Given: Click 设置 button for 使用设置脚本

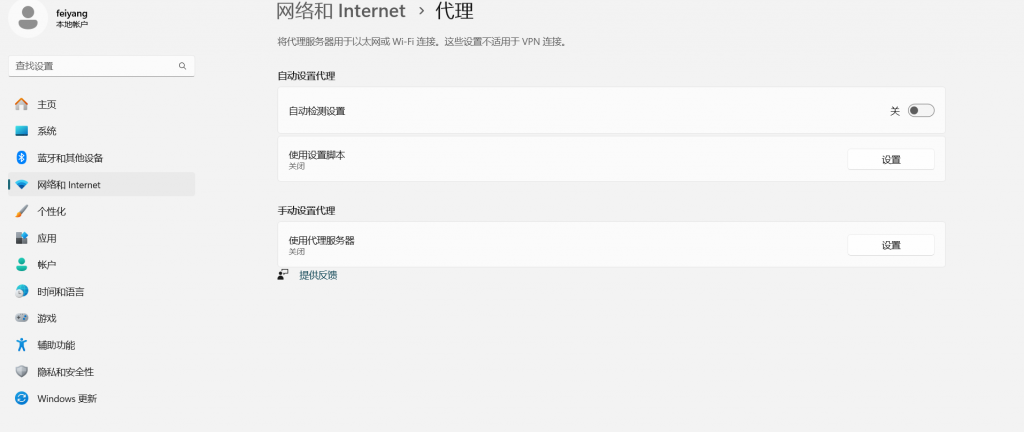Looking at the screenshot, I should pos(891,159).
